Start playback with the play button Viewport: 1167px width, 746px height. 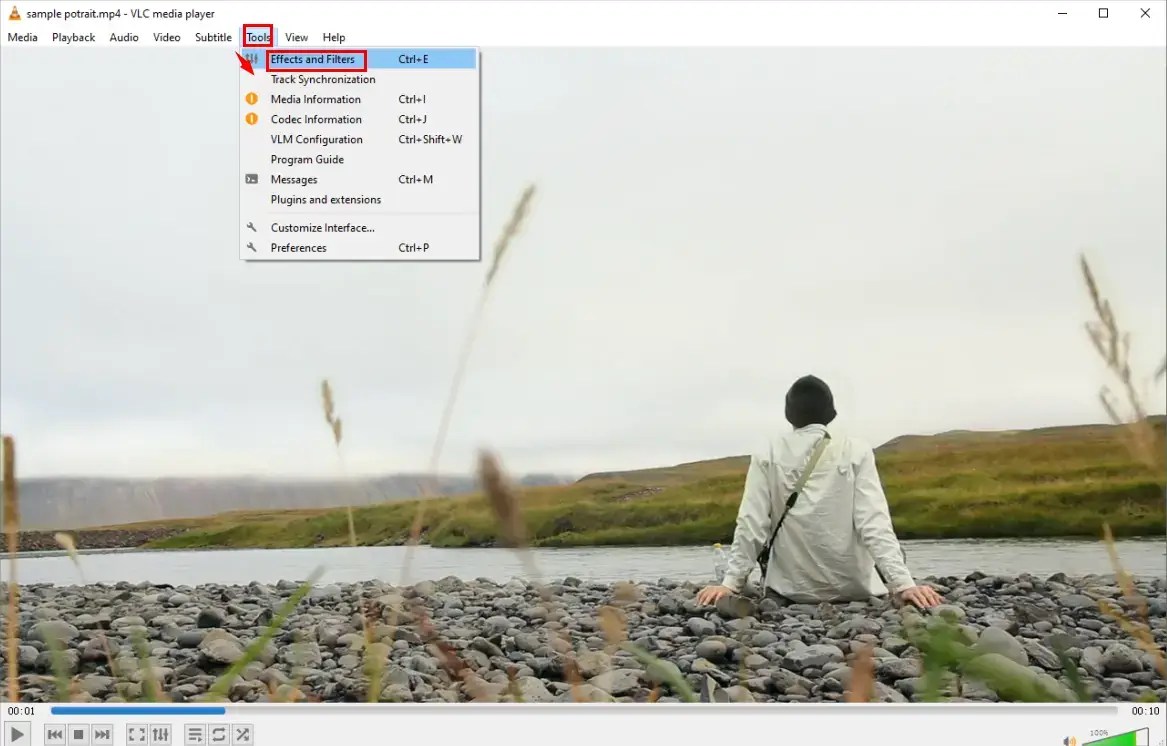coord(16,733)
